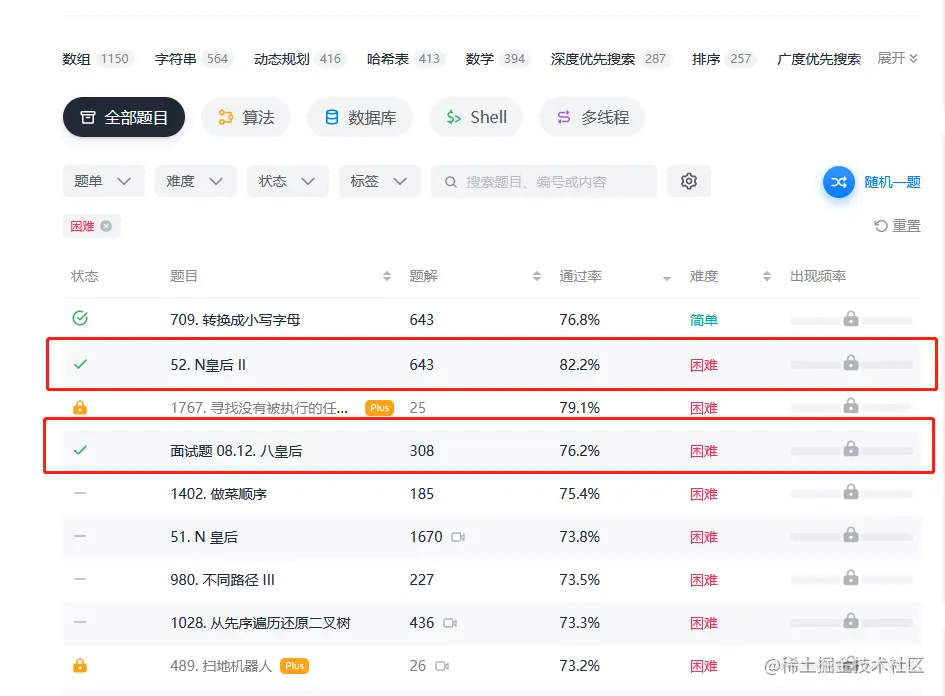Filter by 排序 topic tag

coord(722,59)
